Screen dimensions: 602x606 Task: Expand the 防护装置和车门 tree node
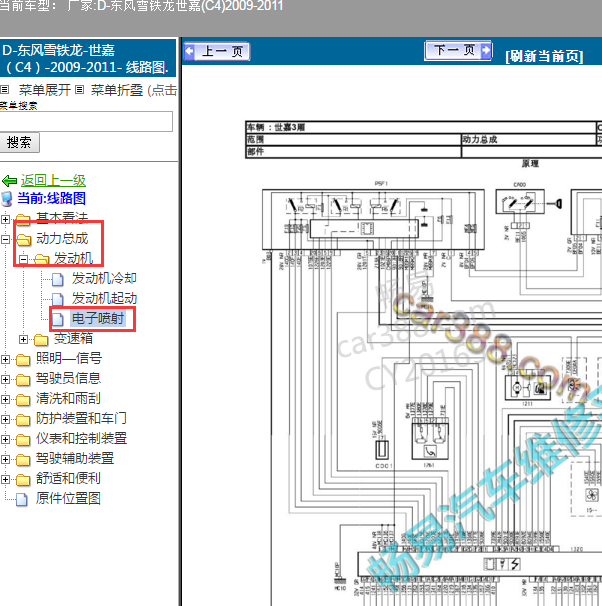click(5, 419)
